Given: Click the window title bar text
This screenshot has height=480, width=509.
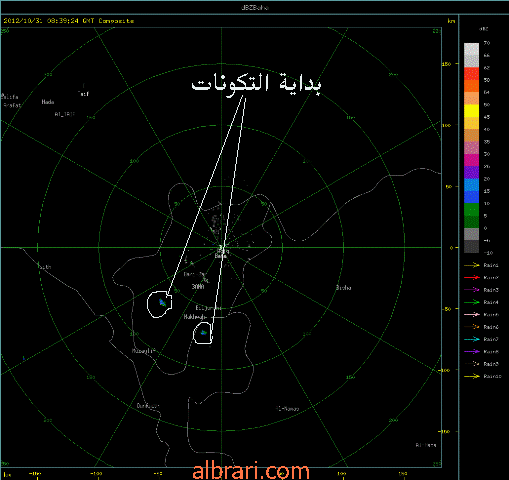Looking at the screenshot, I should pyautogui.click(x=255, y=7).
